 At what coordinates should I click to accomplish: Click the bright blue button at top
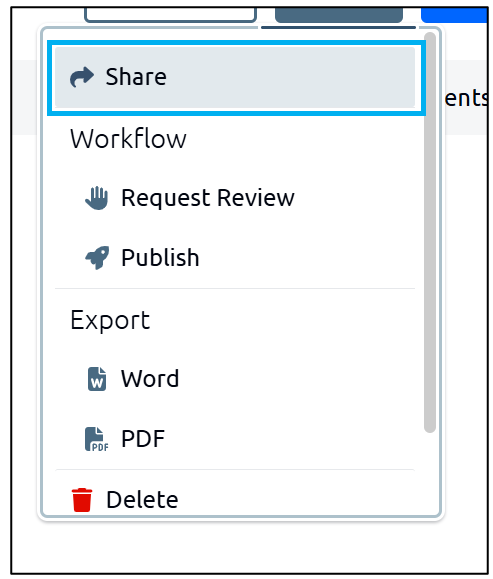pyautogui.click(x=454, y=15)
